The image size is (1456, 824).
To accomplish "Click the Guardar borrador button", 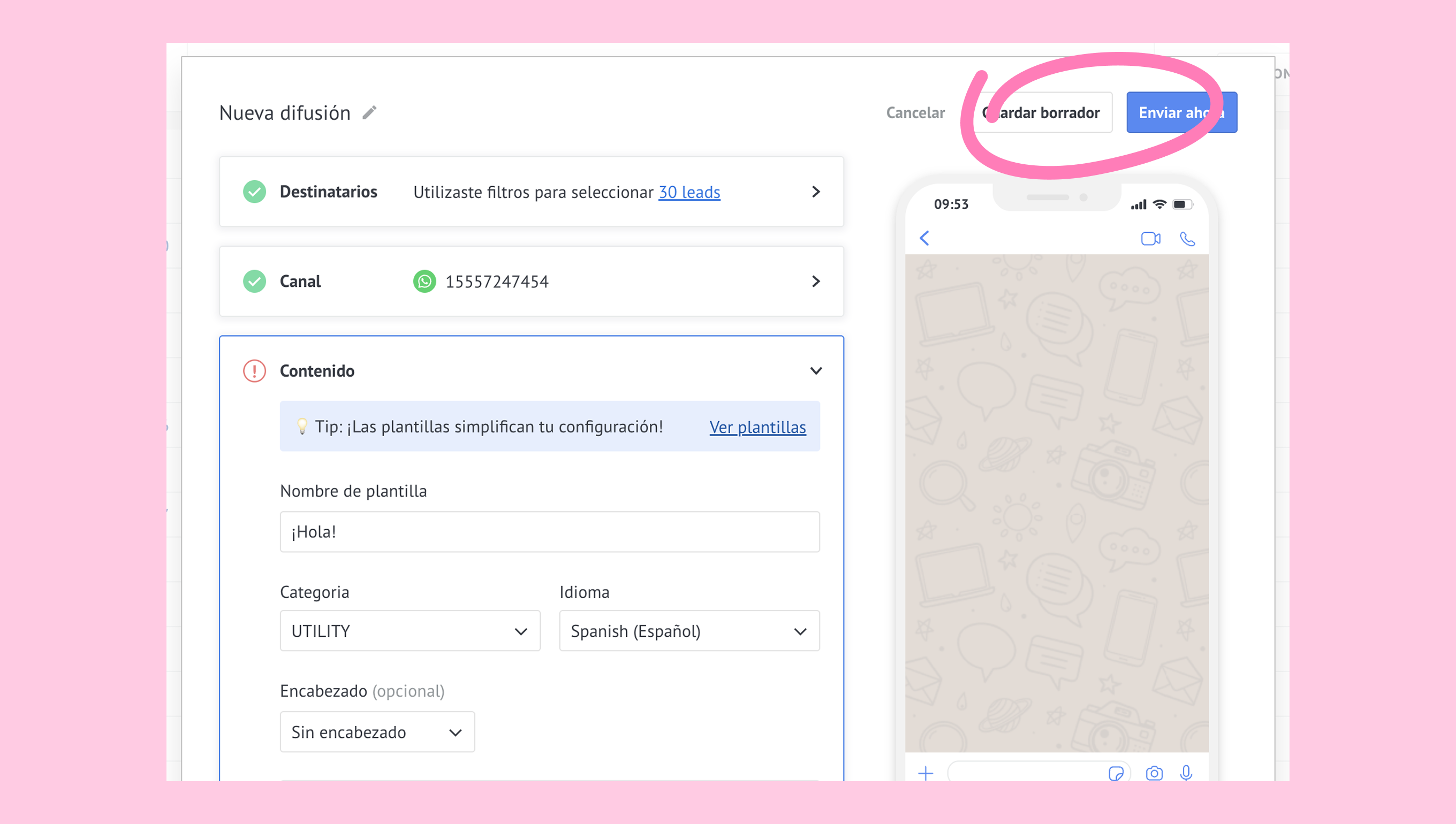I will 1042,112.
